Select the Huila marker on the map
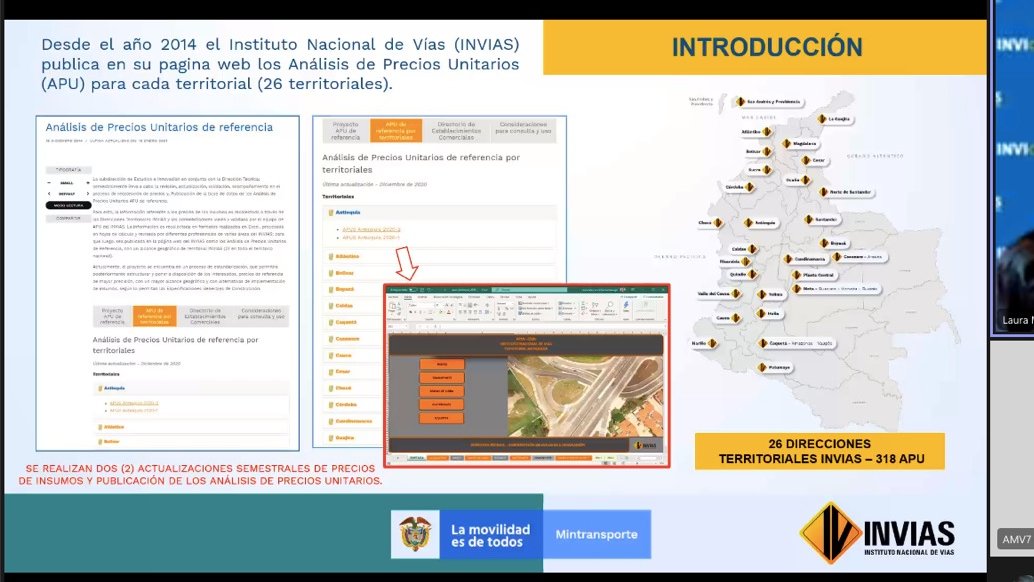 [761, 314]
